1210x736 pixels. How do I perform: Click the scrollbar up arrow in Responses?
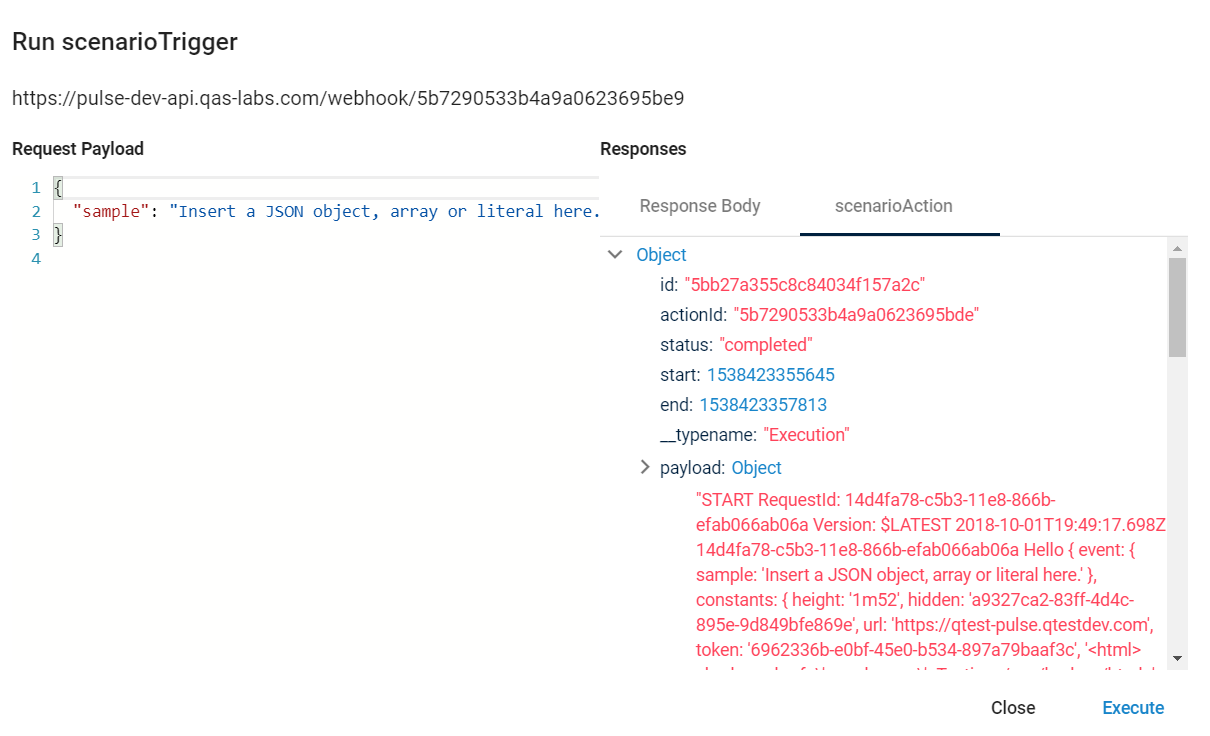tap(1177, 248)
